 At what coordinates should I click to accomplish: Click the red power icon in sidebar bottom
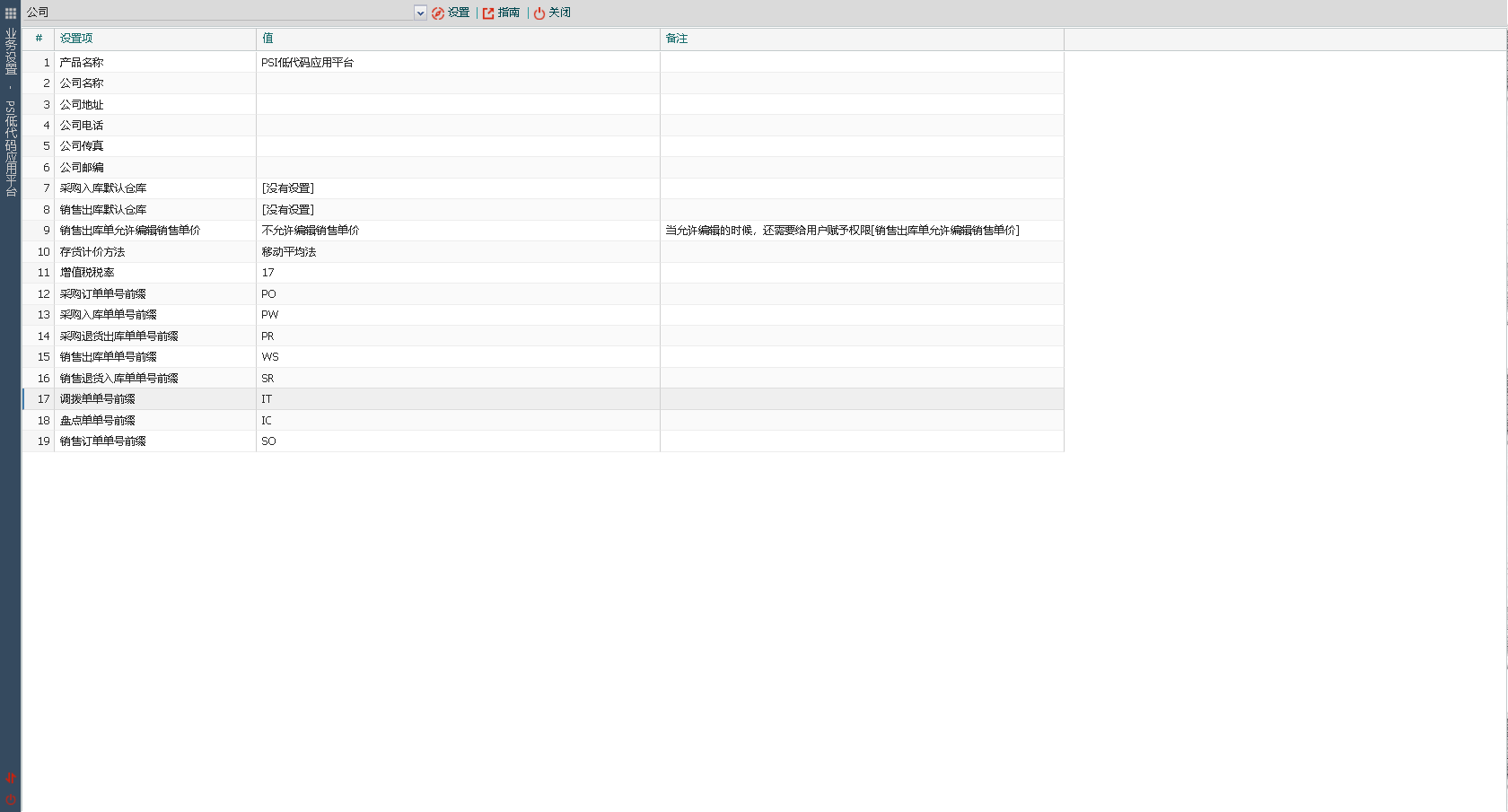(x=11, y=799)
